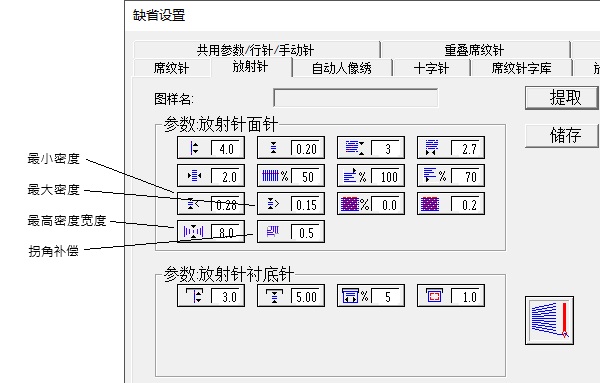Image resolution: width=600 pixels, height=383 pixels.
Task: Click the highest density width icon
Action: tap(193, 232)
